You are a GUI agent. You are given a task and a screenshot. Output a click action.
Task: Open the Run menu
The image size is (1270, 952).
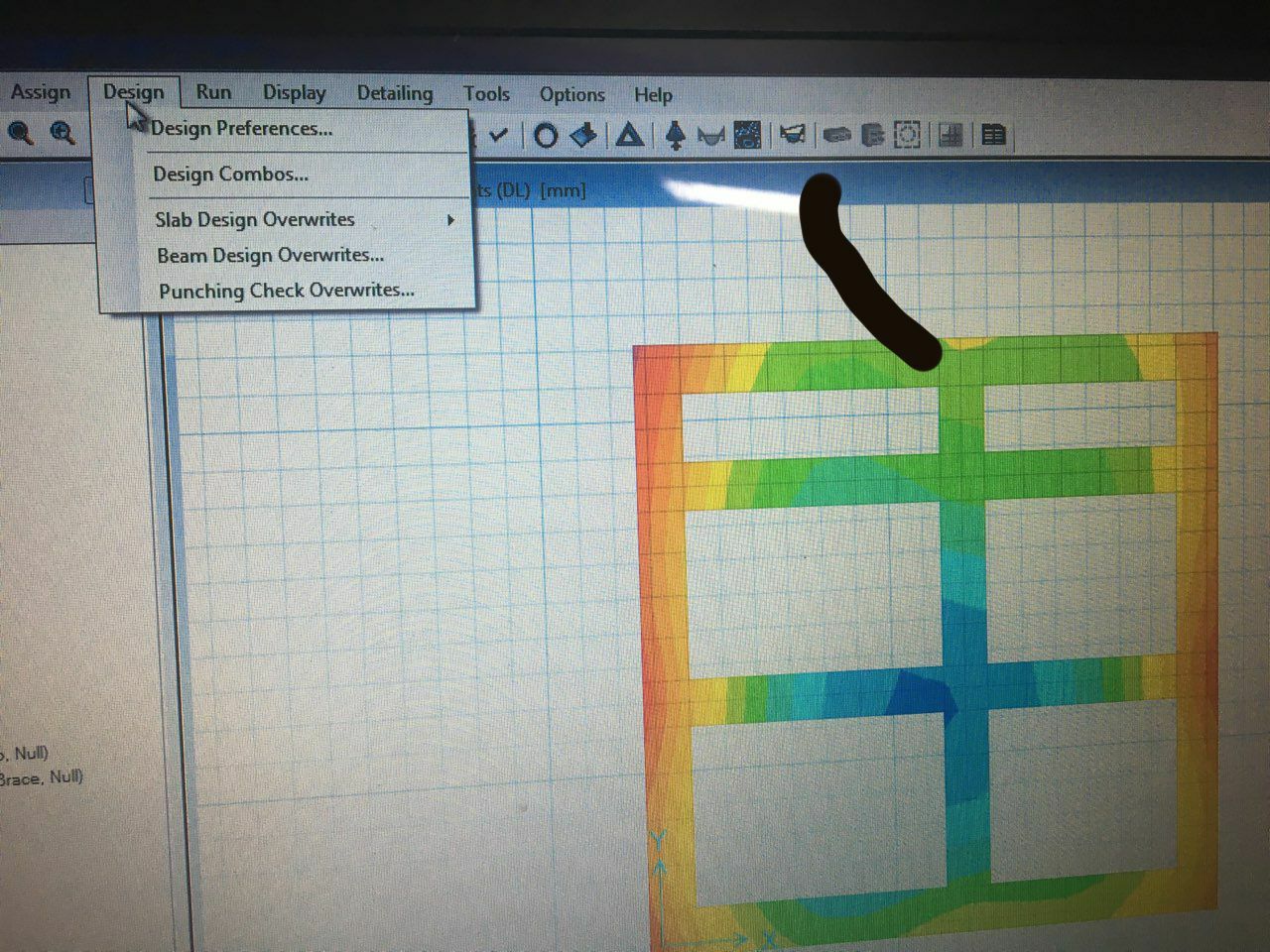point(213,92)
